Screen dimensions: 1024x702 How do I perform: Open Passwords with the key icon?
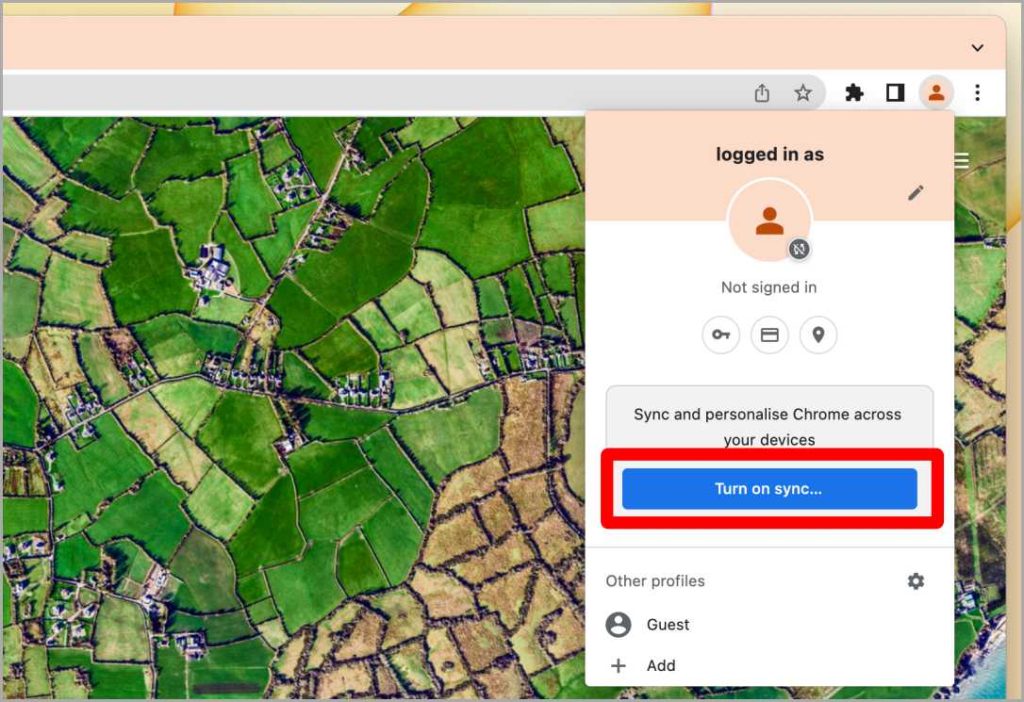[x=721, y=335]
